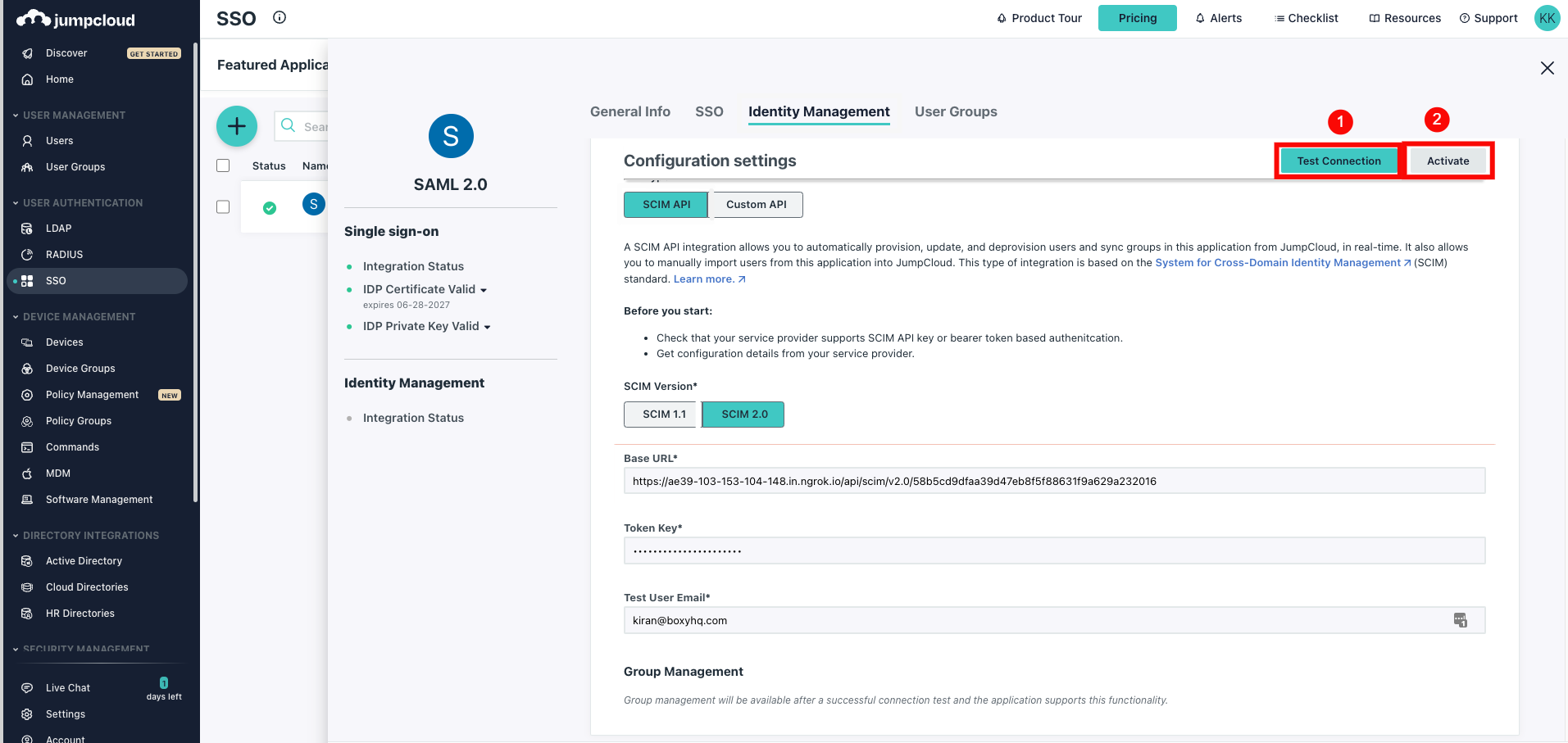Screen dimensions: 1568x743
Task: Click the User Groups icon
Action: [27, 167]
